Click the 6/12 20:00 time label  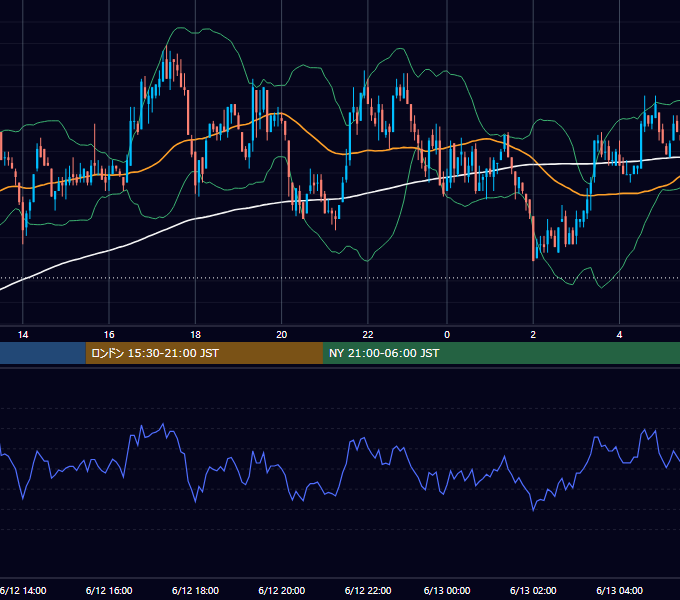(281, 590)
